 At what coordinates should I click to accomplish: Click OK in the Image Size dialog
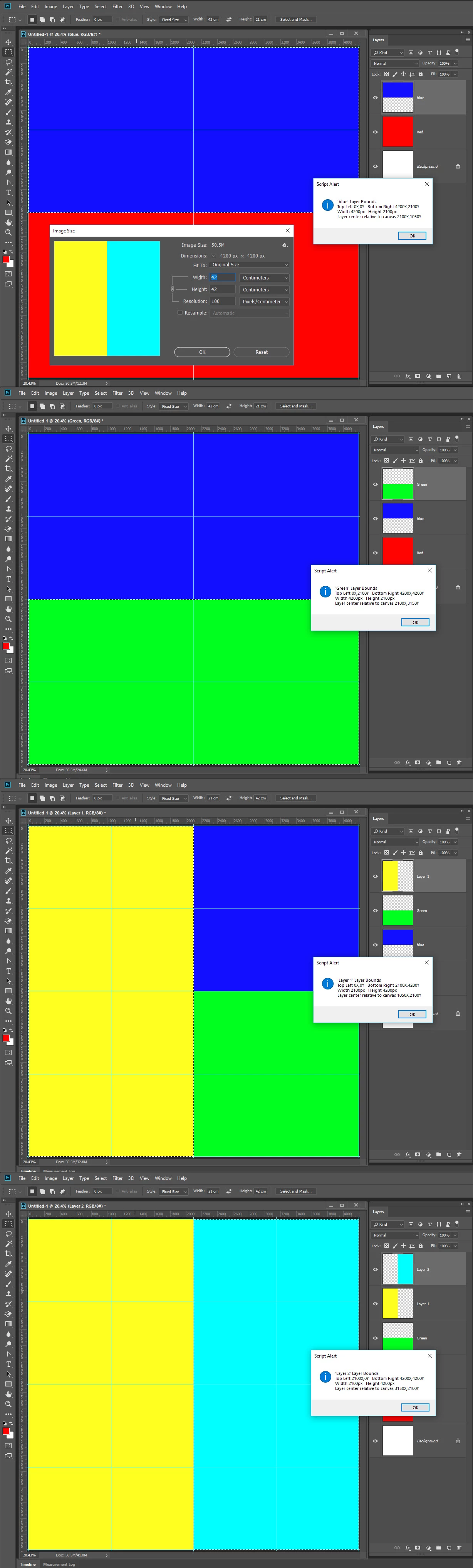click(x=202, y=352)
